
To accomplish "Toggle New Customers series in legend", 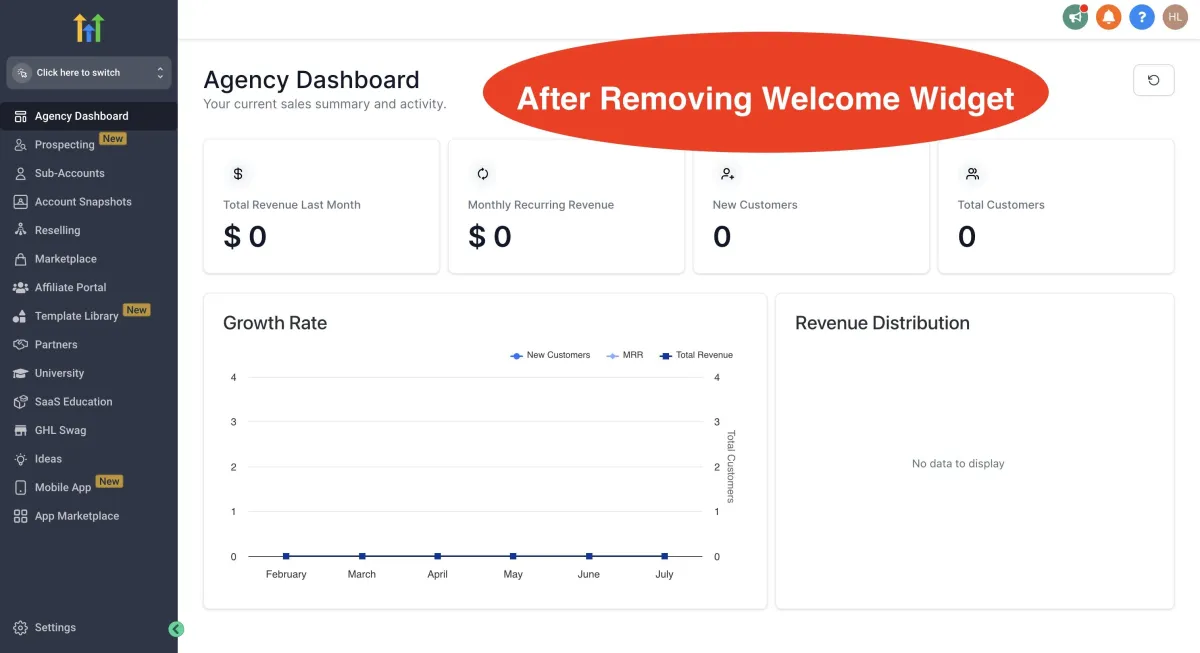I will point(550,355).
